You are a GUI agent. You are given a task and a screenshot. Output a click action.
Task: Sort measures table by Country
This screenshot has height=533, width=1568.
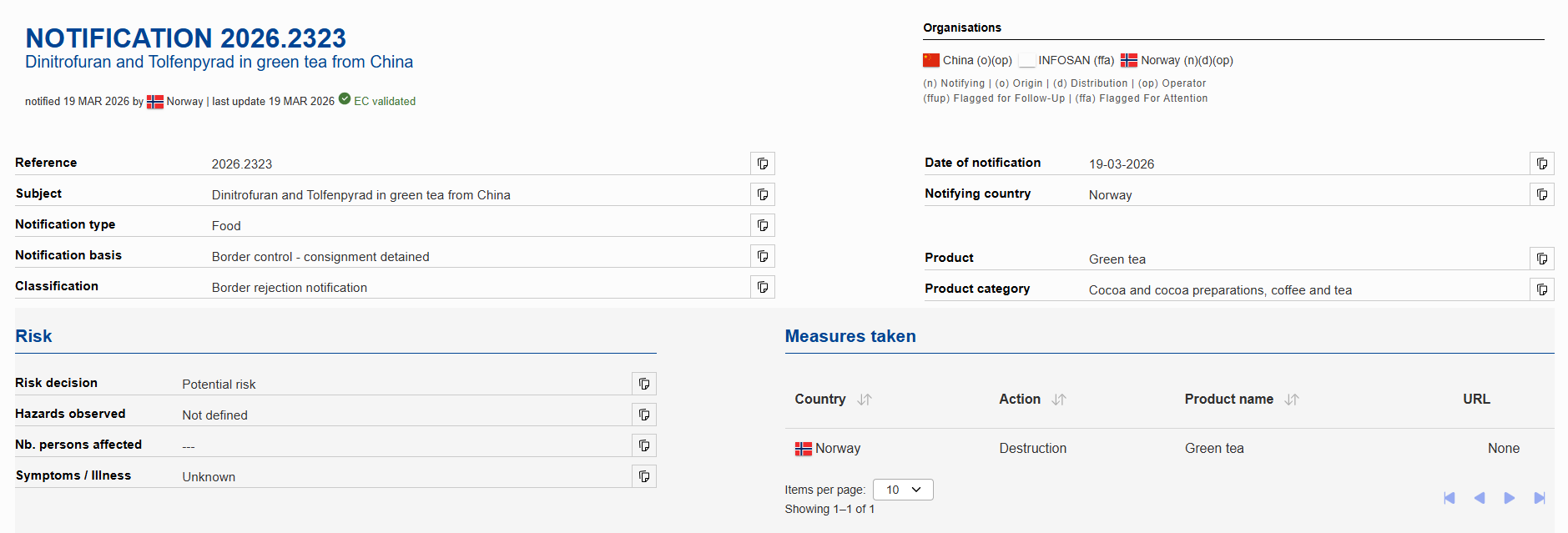click(865, 400)
